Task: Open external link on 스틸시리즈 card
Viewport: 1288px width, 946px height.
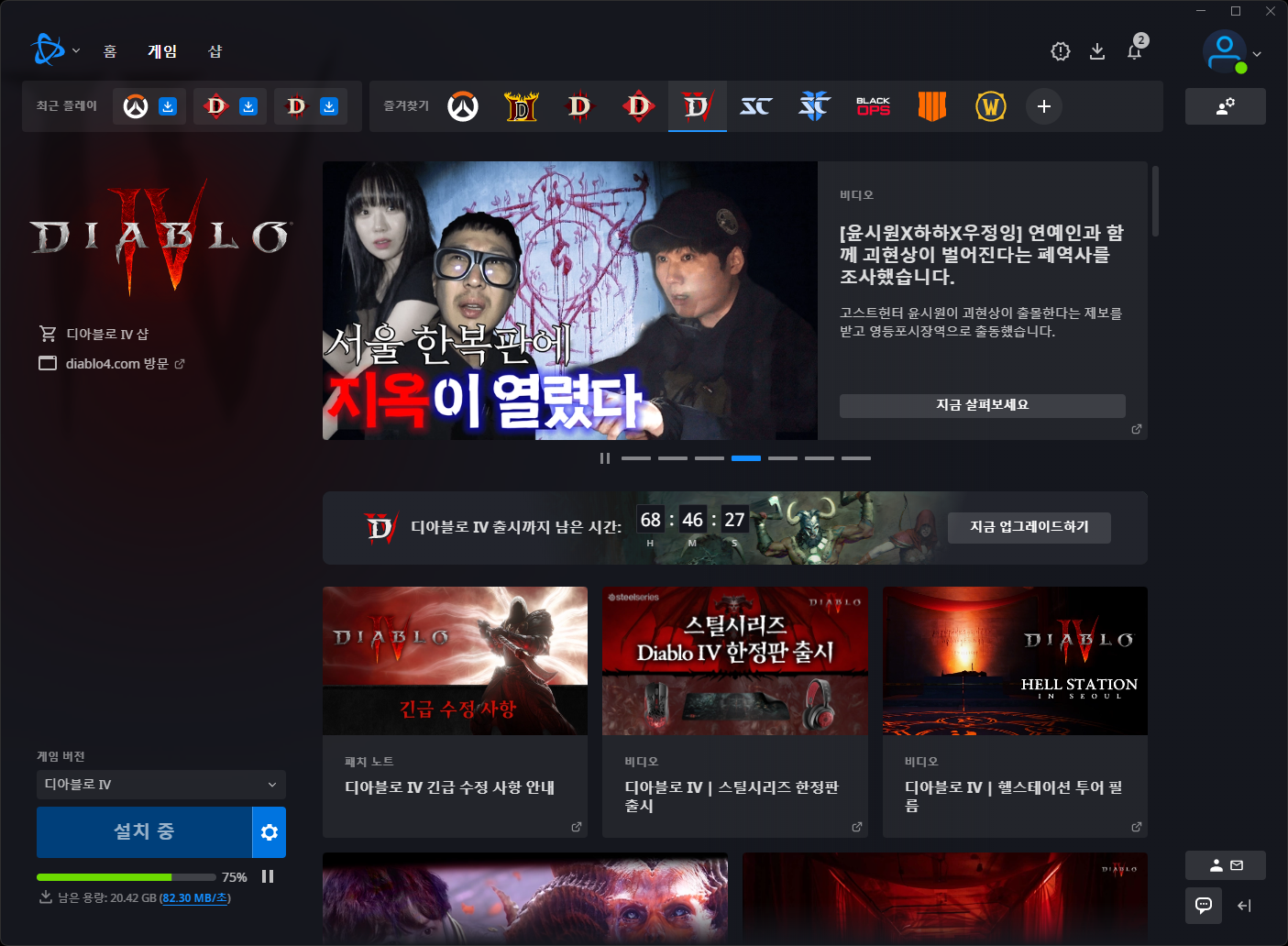Action: 857,827
